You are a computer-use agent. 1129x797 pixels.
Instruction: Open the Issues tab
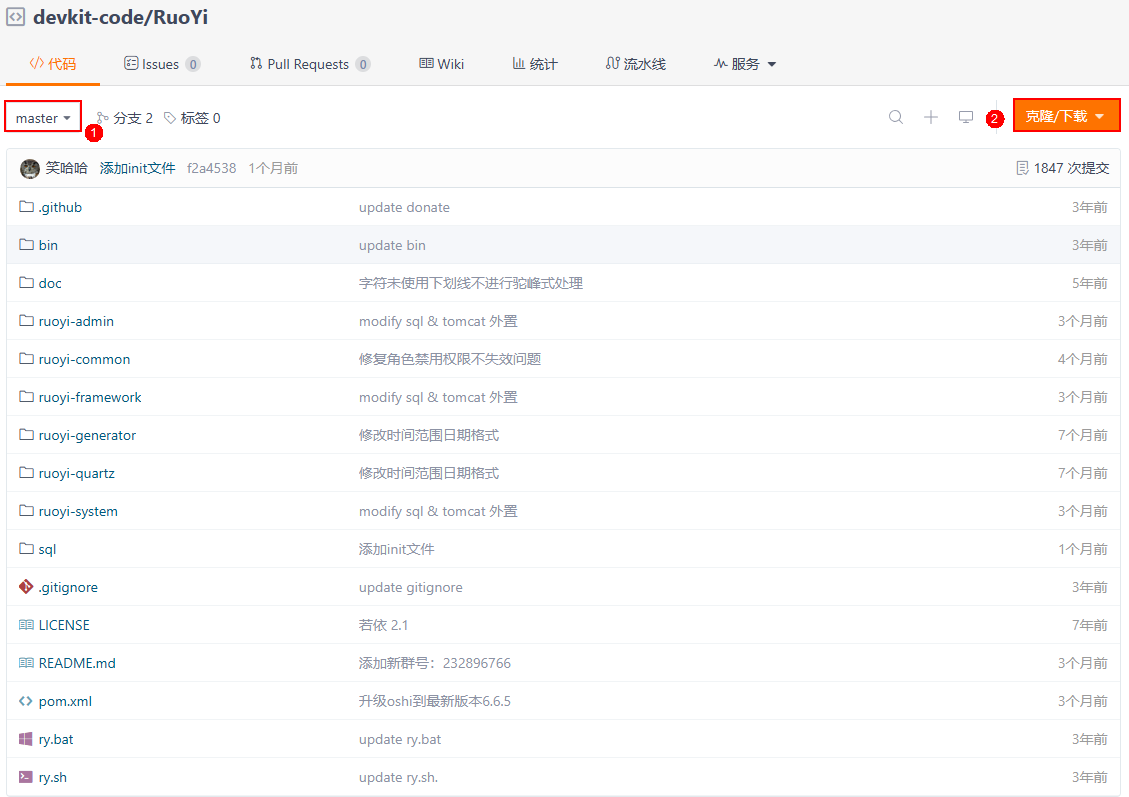click(162, 64)
